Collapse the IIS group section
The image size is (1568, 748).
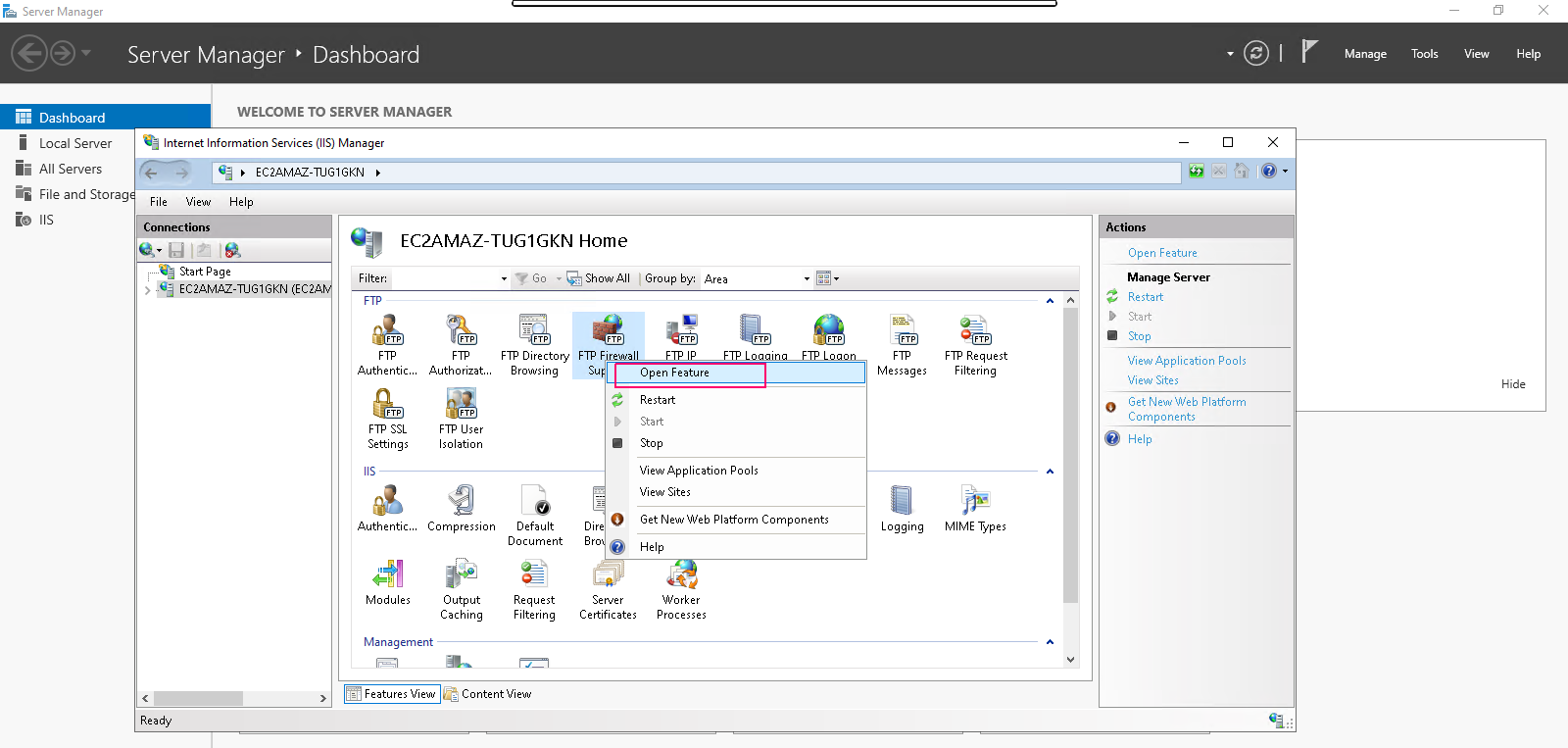[1050, 472]
